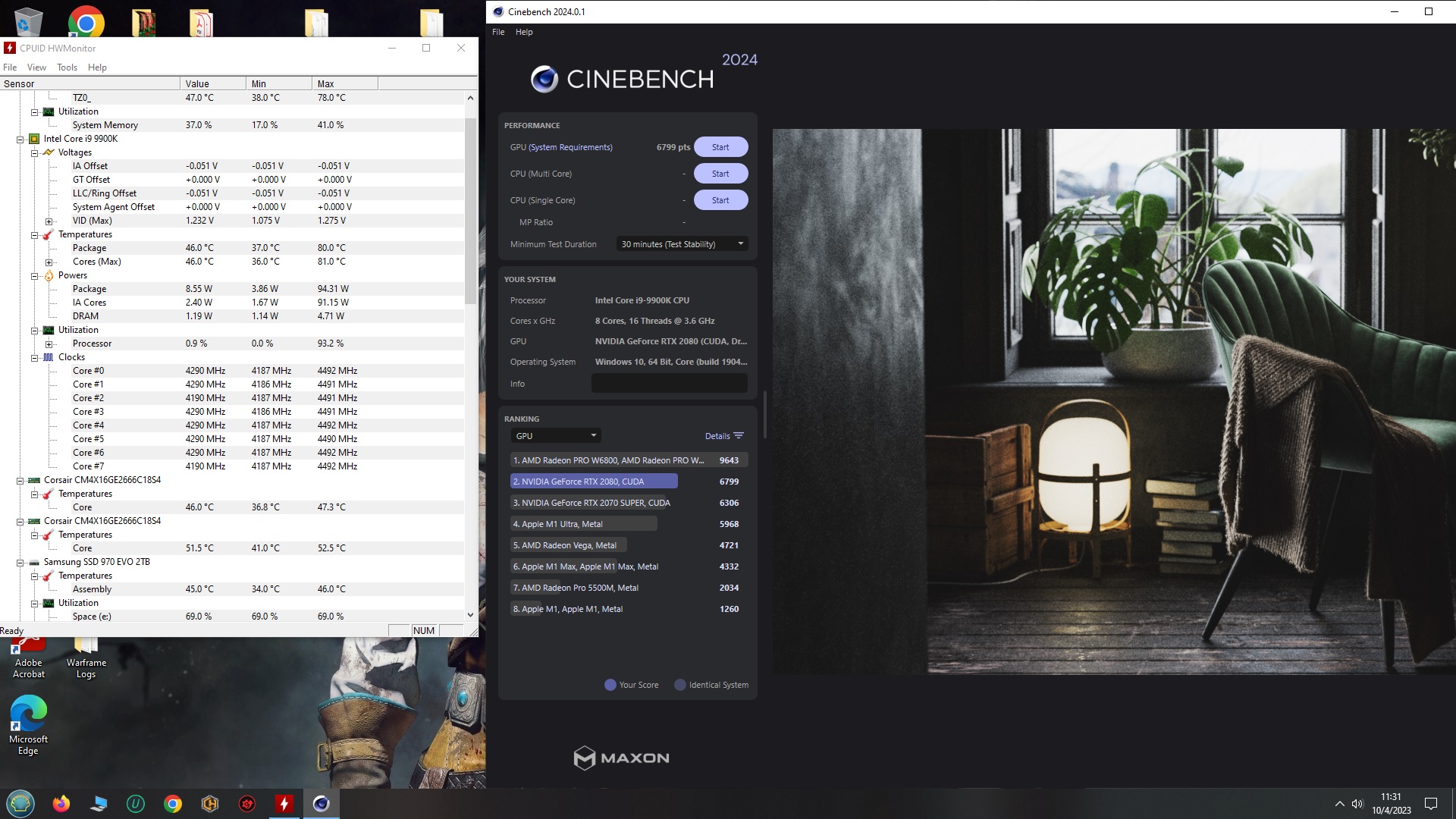Open the Minimum Test Duration dropdown
This screenshot has height=819, width=1456.
coord(682,244)
